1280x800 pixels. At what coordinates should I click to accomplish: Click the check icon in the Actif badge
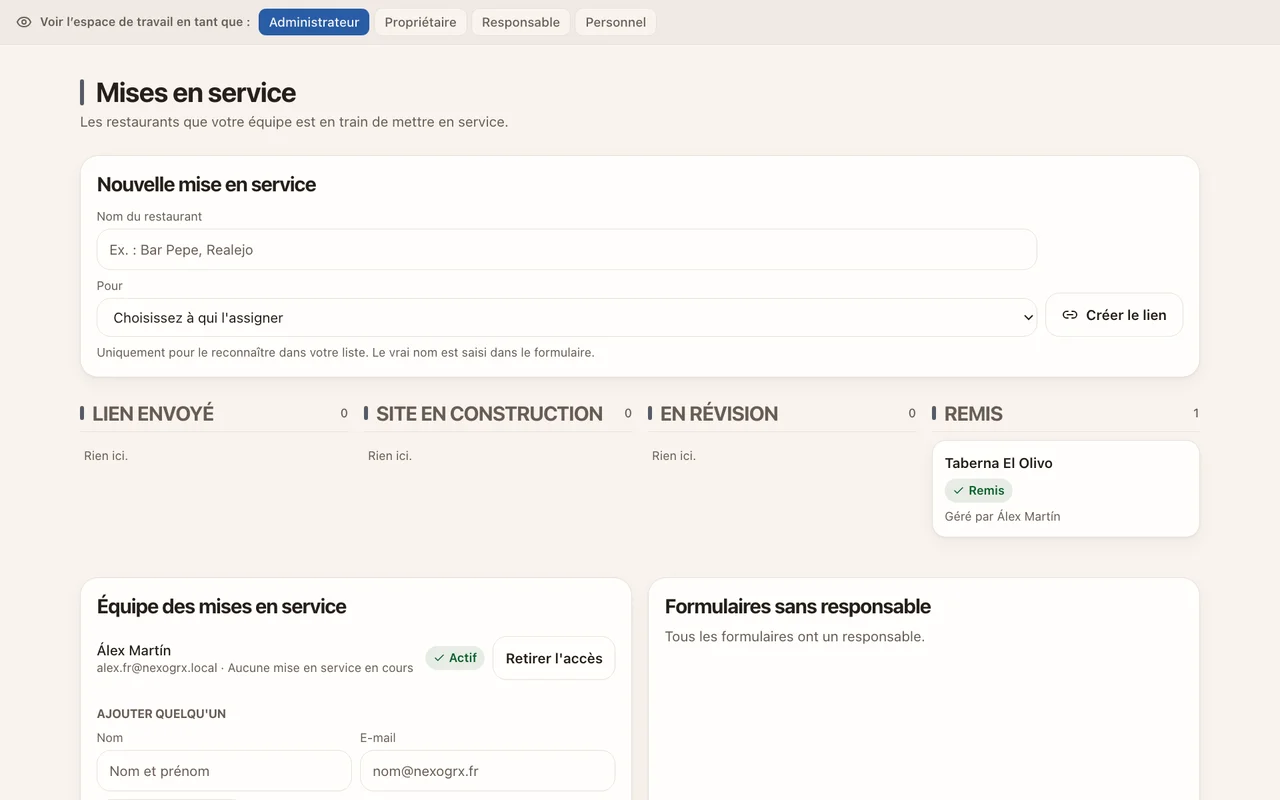click(x=439, y=658)
